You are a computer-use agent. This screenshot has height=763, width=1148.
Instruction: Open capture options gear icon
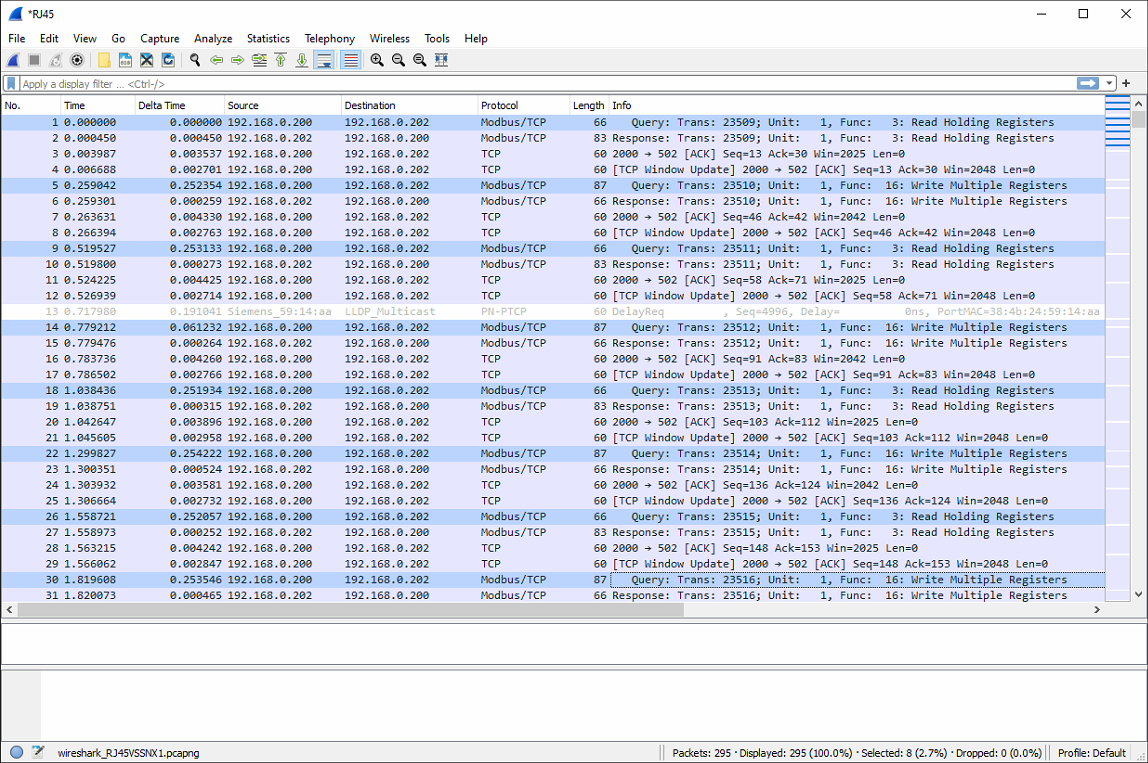point(77,60)
